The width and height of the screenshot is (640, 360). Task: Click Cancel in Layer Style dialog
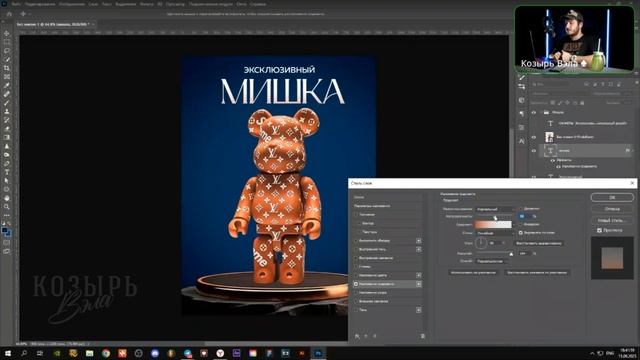pos(612,209)
